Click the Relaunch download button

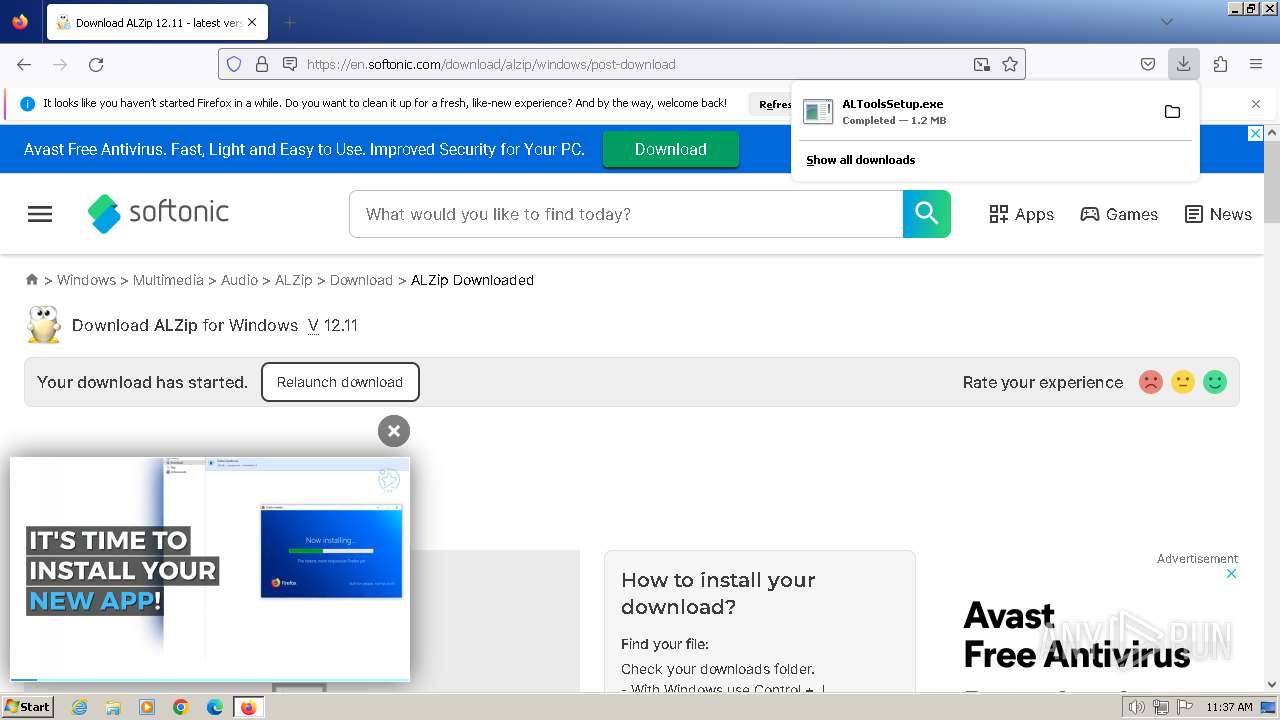340,382
